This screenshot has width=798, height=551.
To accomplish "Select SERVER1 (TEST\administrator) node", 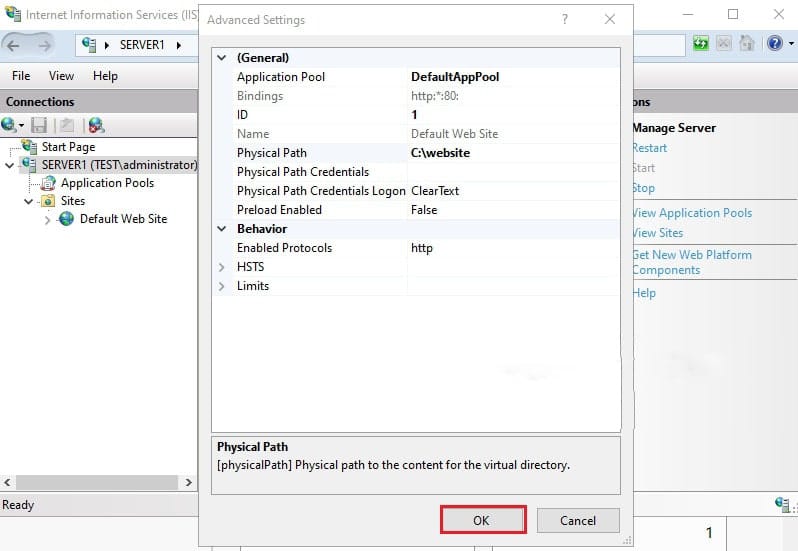I will 119,165.
